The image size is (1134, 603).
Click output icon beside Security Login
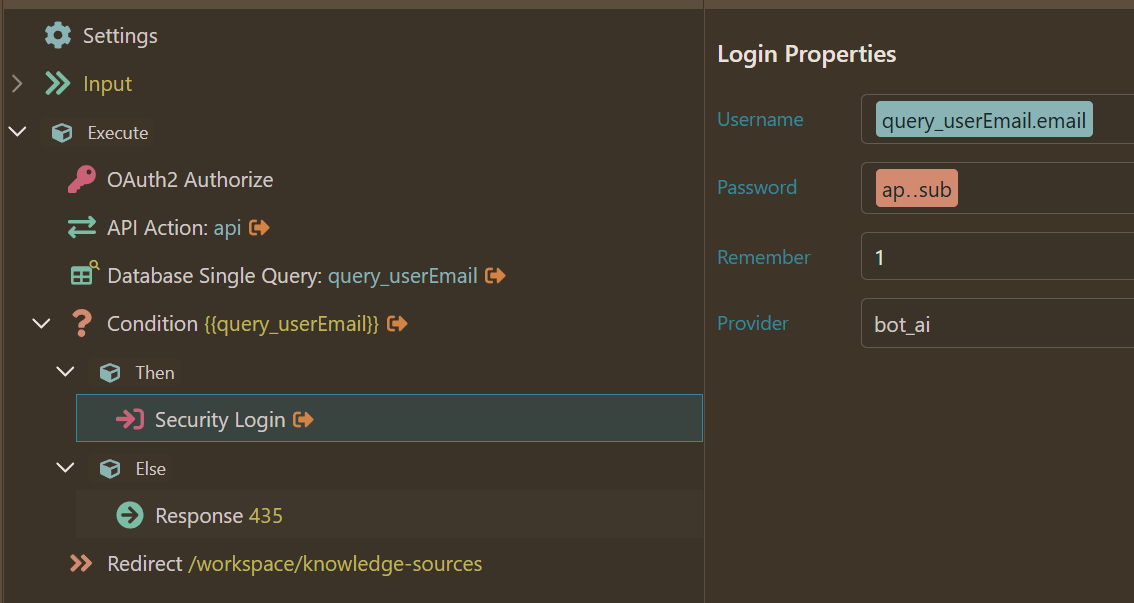(x=303, y=420)
